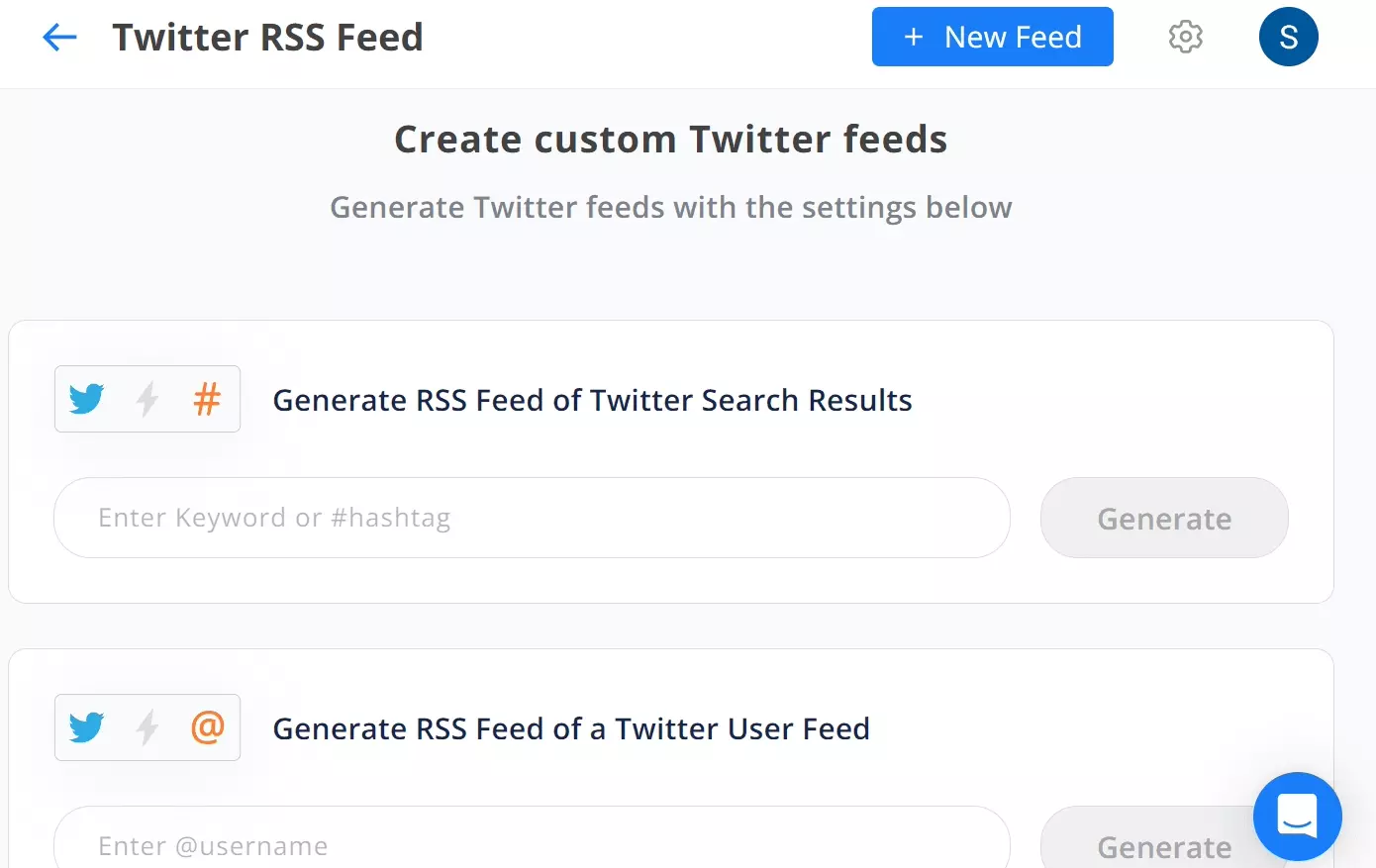Click the Create custom Twitter feeds heading
The image size is (1376, 868).
point(670,139)
